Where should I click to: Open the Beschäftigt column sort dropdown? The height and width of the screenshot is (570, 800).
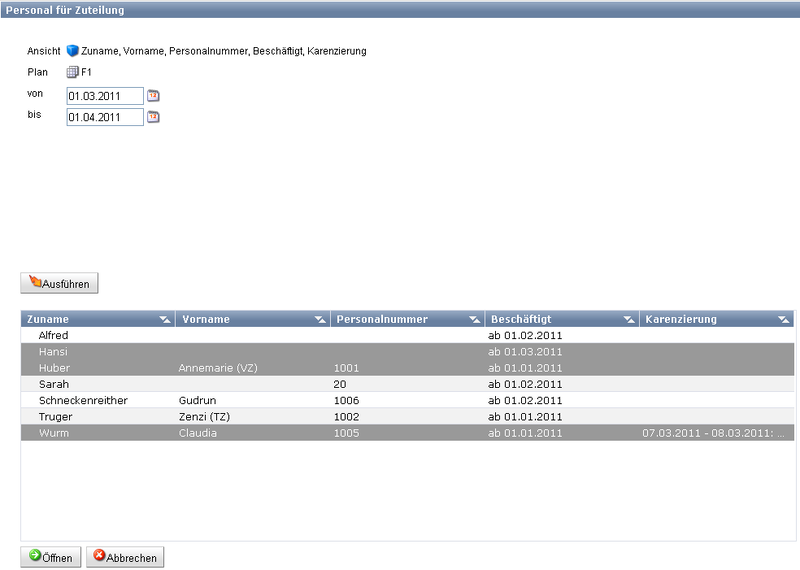629,320
